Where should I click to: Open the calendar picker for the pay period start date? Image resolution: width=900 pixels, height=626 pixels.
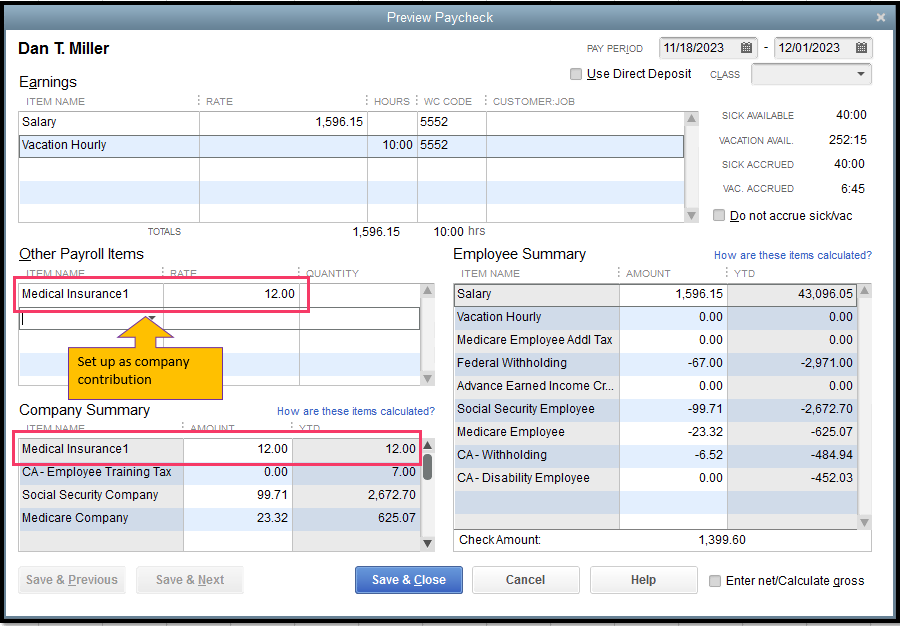tap(746, 47)
